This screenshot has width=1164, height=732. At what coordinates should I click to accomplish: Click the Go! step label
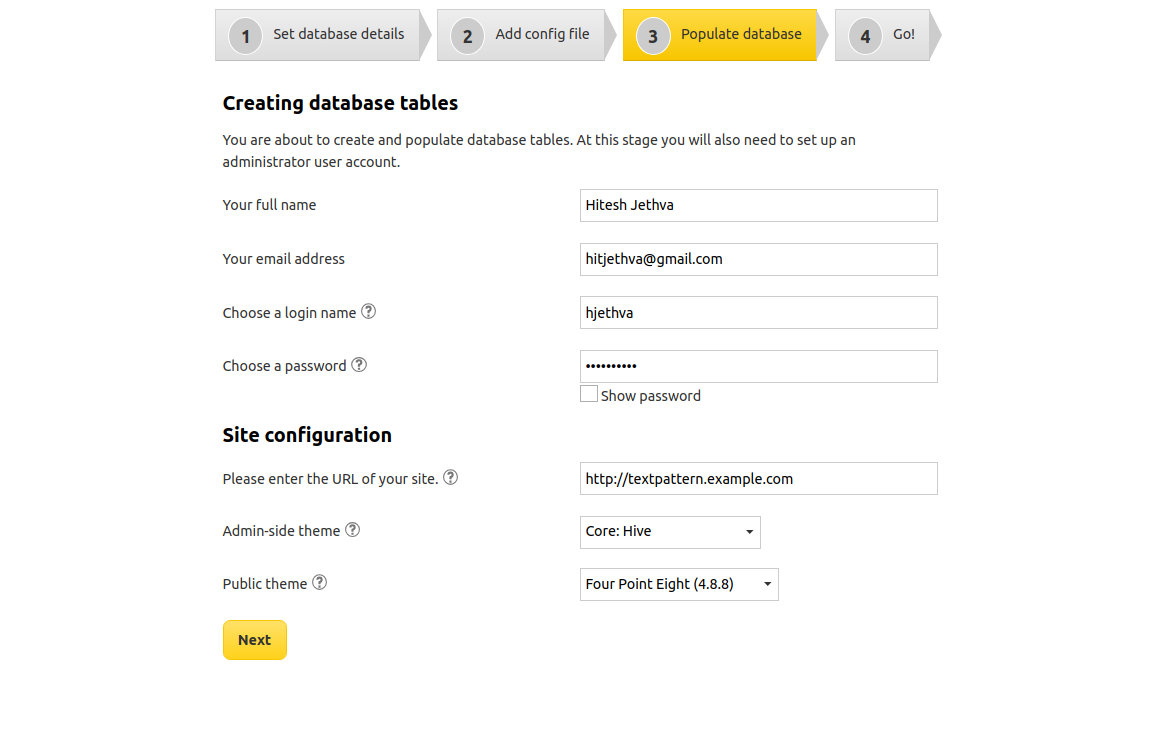coord(904,34)
